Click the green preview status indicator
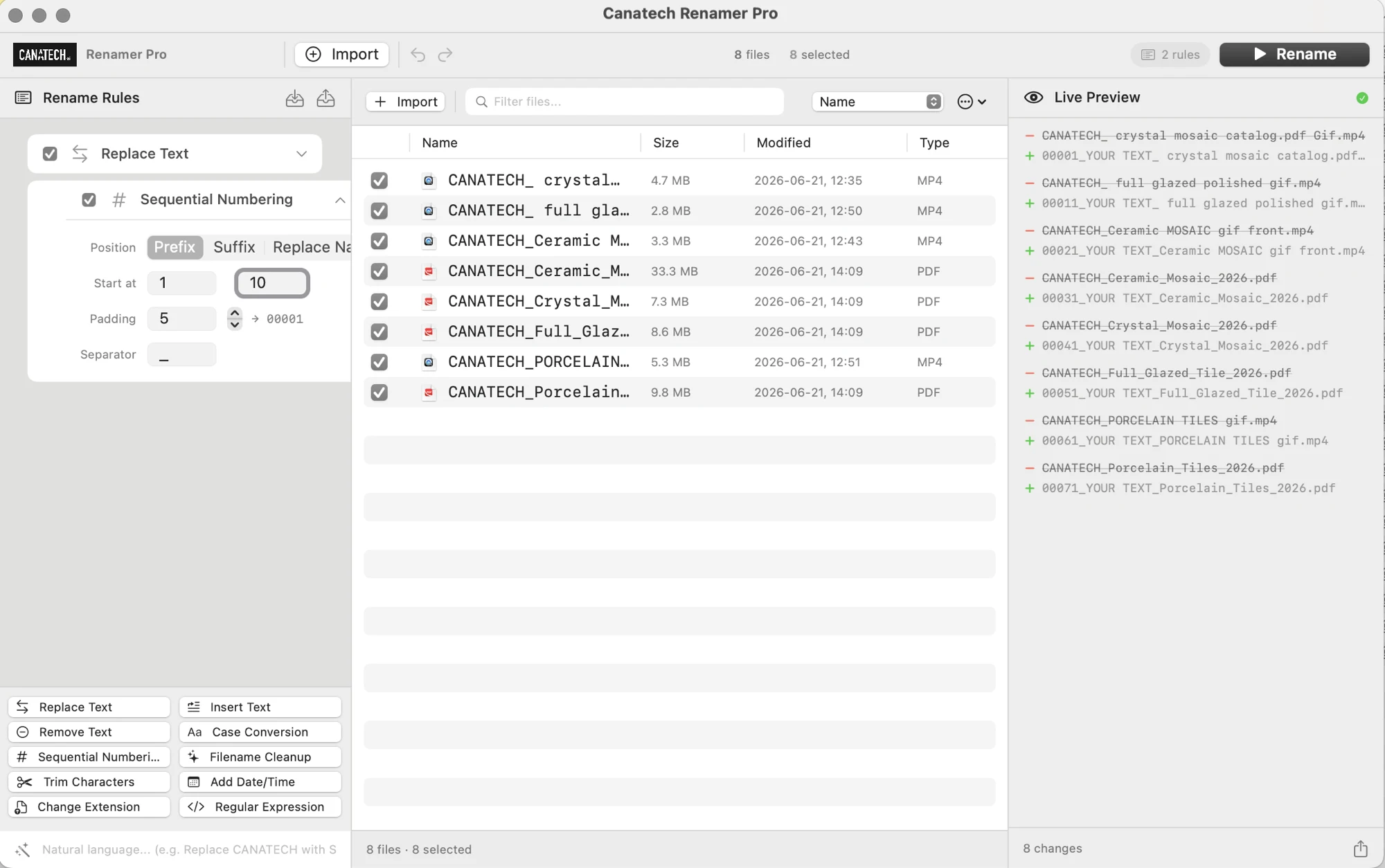This screenshot has height=868, width=1385. [x=1361, y=98]
